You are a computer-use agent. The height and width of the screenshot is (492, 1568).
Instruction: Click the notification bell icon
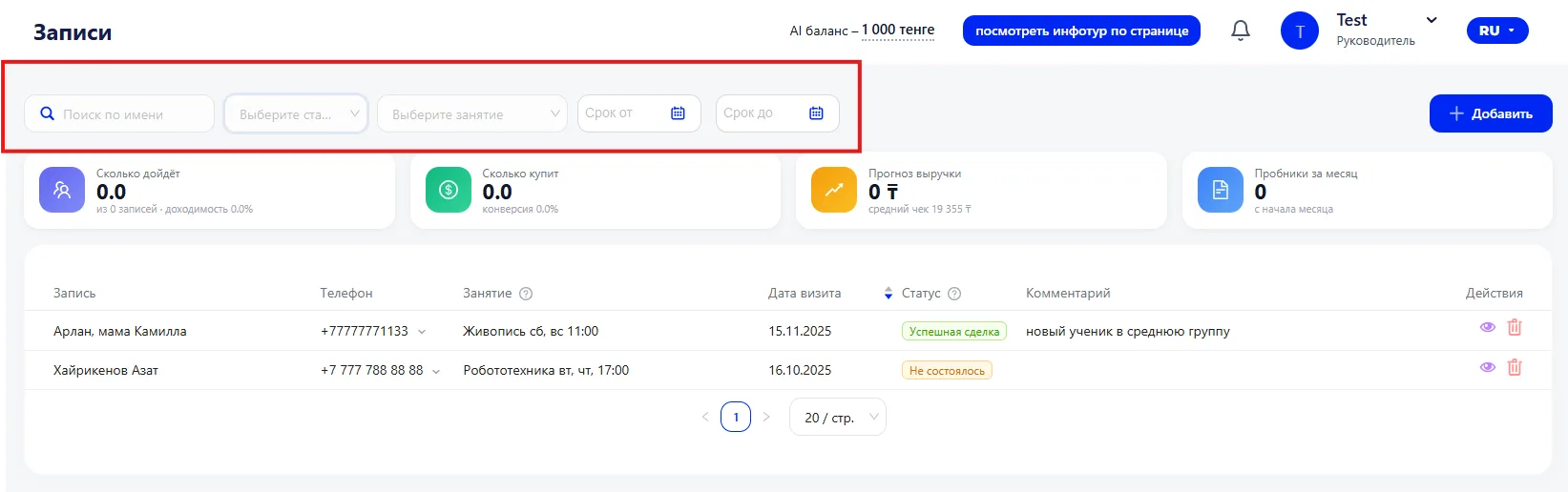tap(1240, 31)
